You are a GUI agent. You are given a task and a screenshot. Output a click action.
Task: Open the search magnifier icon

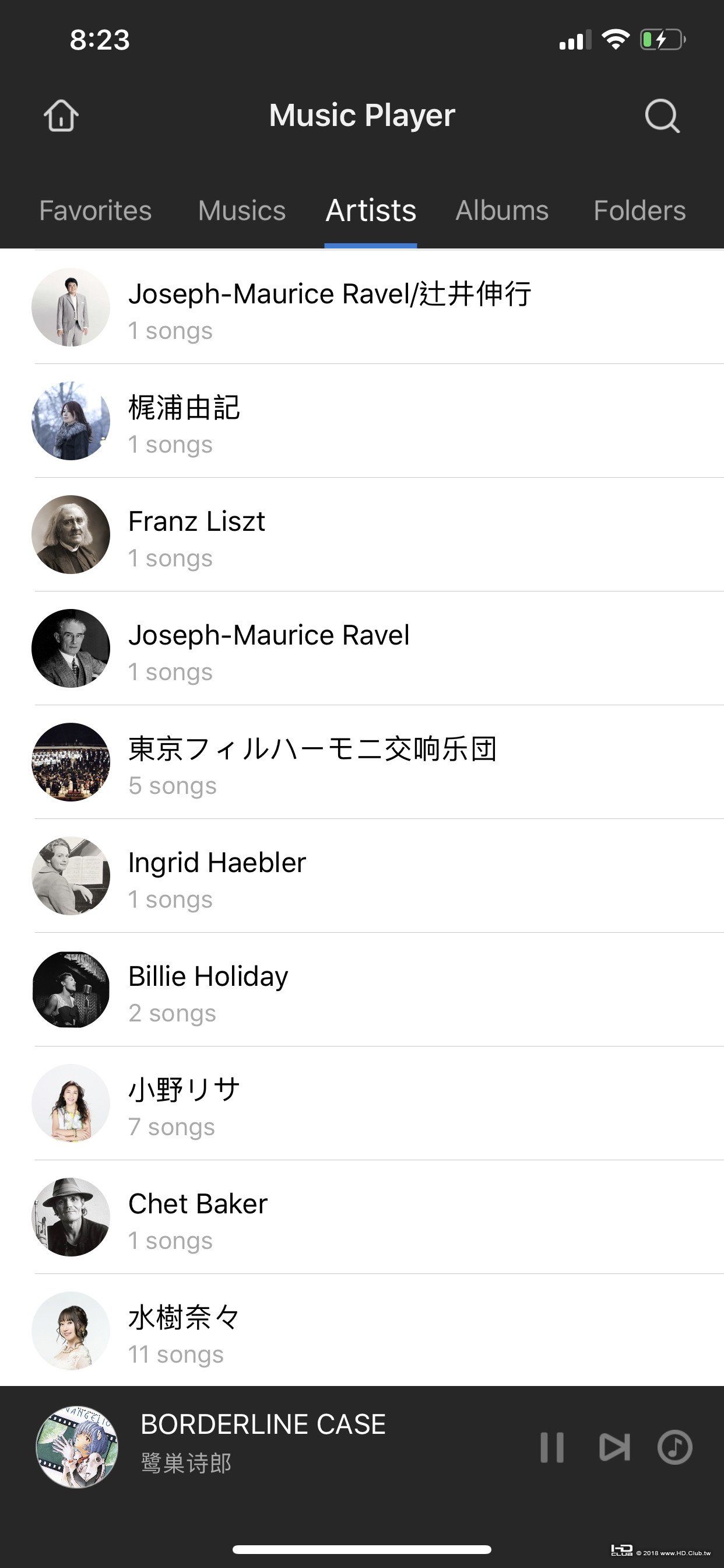click(x=662, y=115)
